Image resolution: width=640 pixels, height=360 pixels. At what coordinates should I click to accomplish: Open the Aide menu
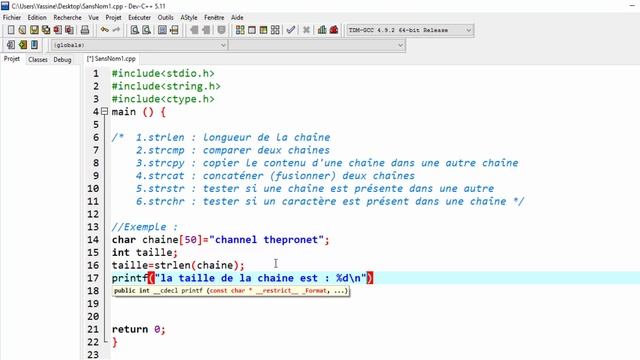237,18
